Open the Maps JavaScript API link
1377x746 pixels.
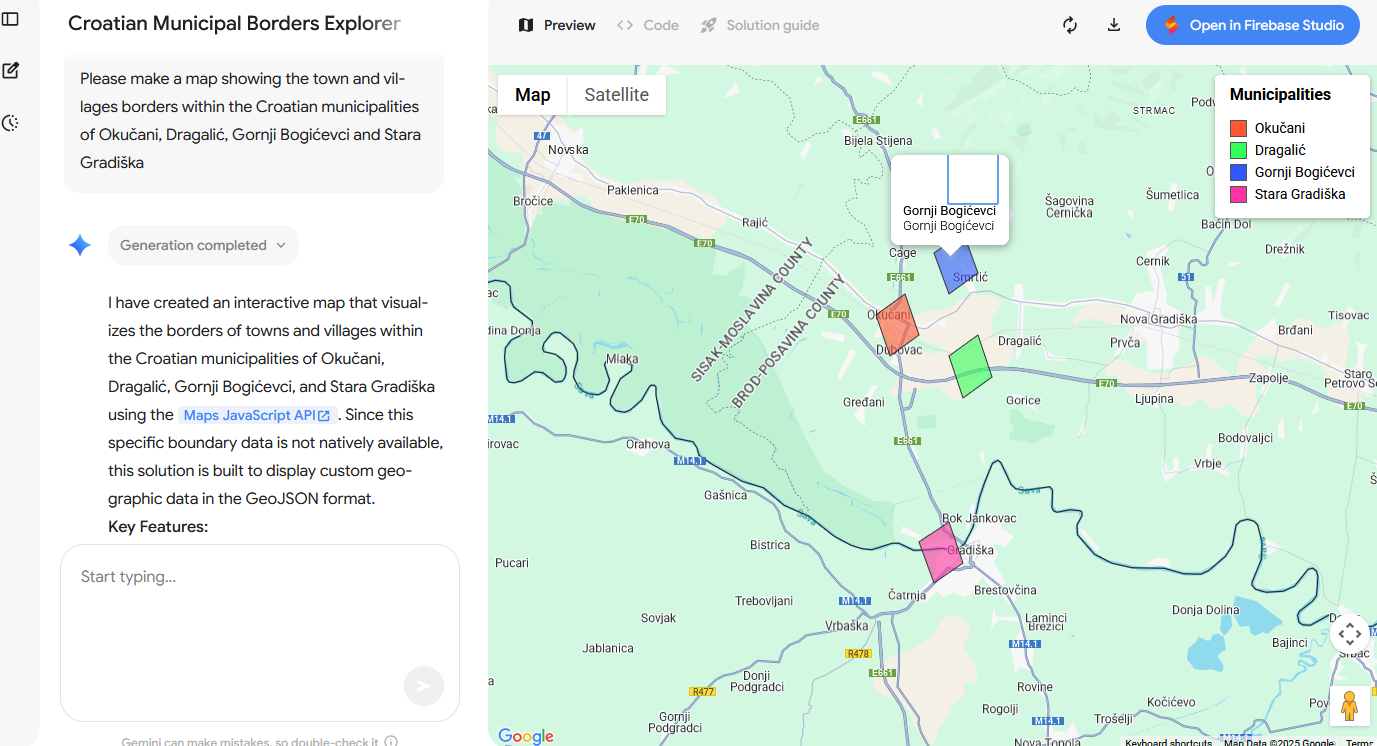point(256,415)
